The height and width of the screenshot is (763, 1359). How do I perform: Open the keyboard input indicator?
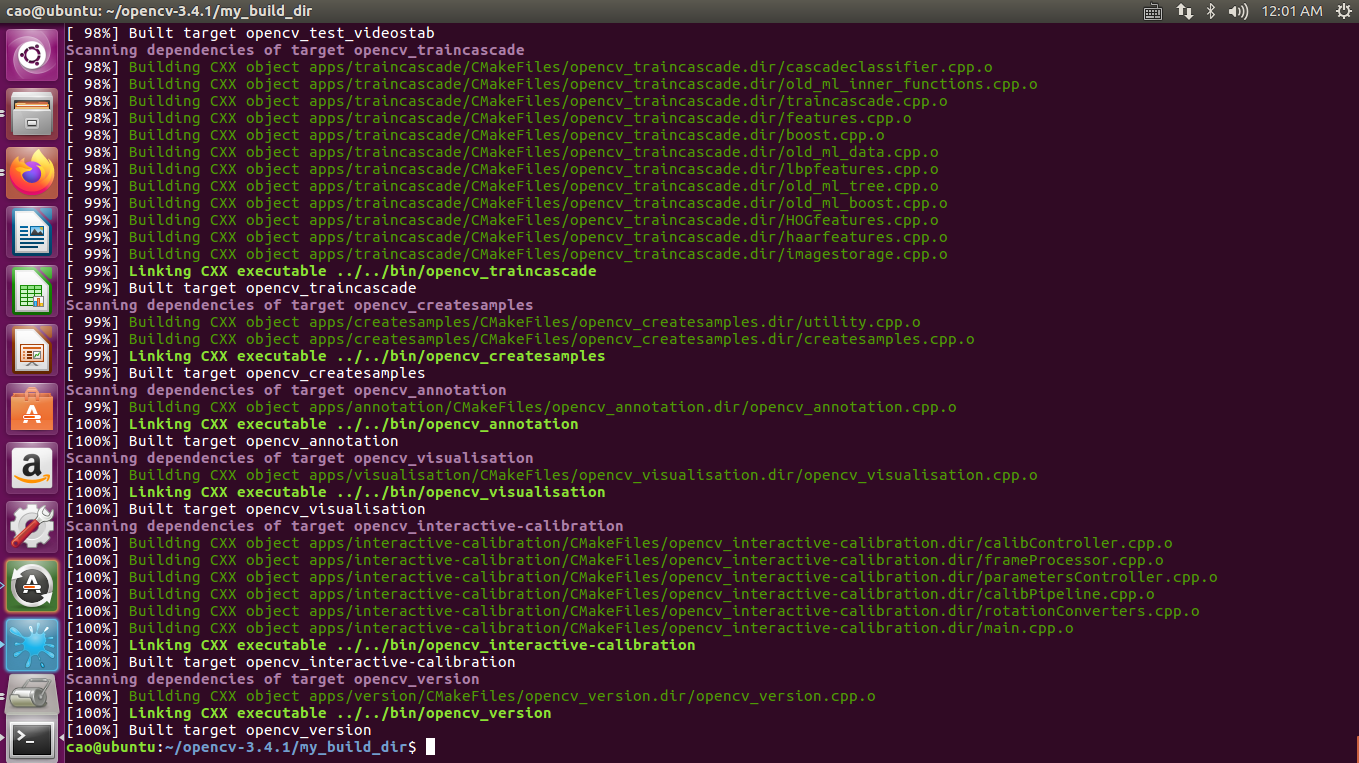[1153, 12]
